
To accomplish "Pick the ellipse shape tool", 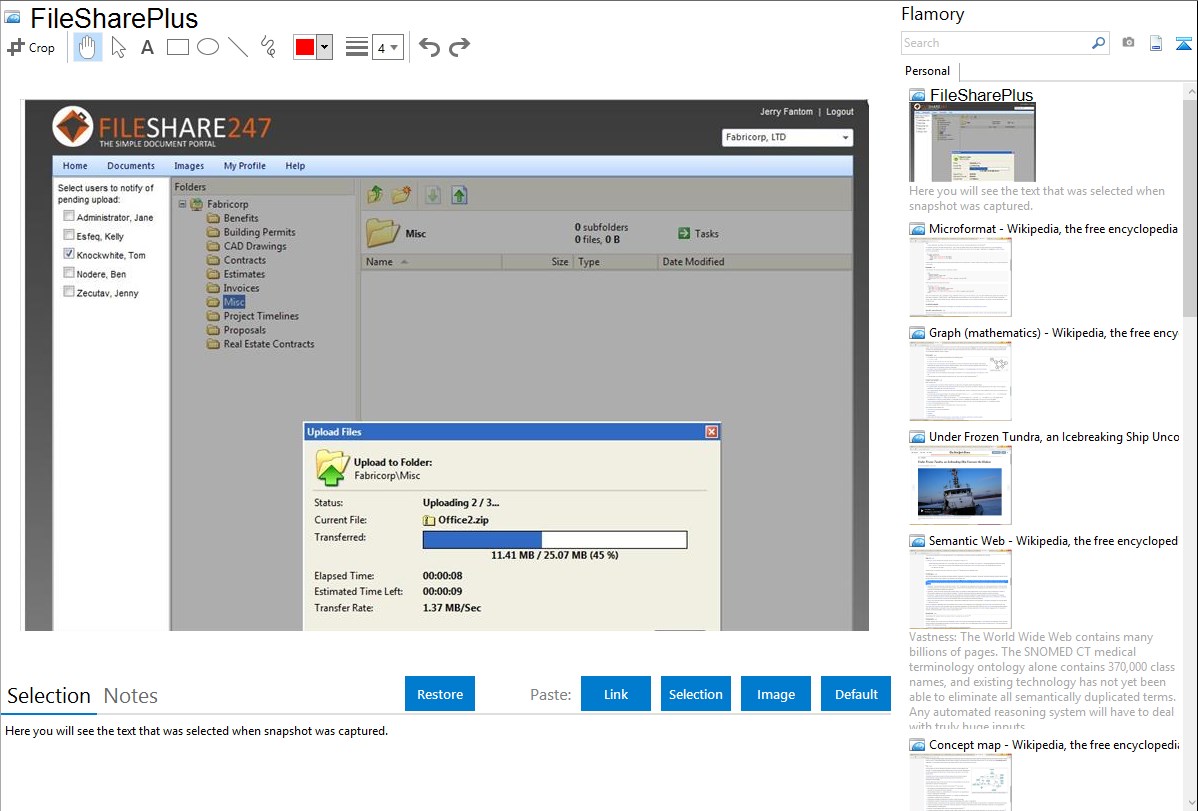I will (x=208, y=47).
